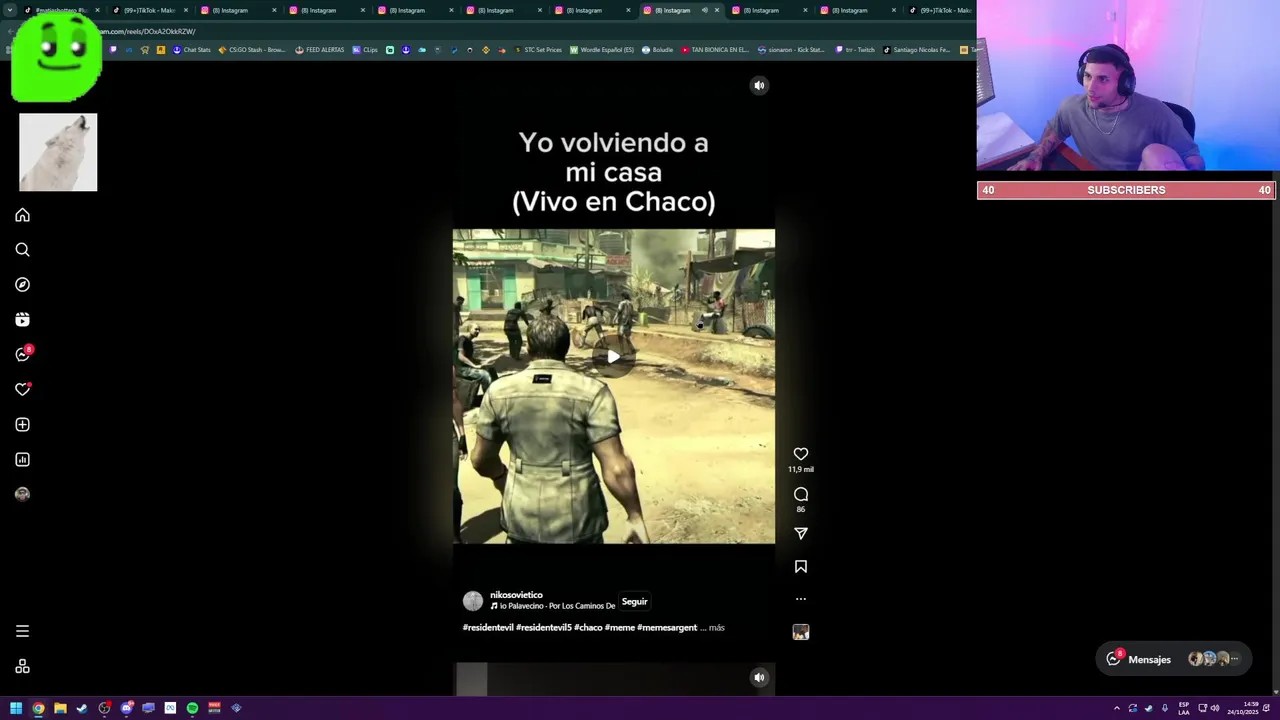Open Steam from the taskbar

(82, 708)
